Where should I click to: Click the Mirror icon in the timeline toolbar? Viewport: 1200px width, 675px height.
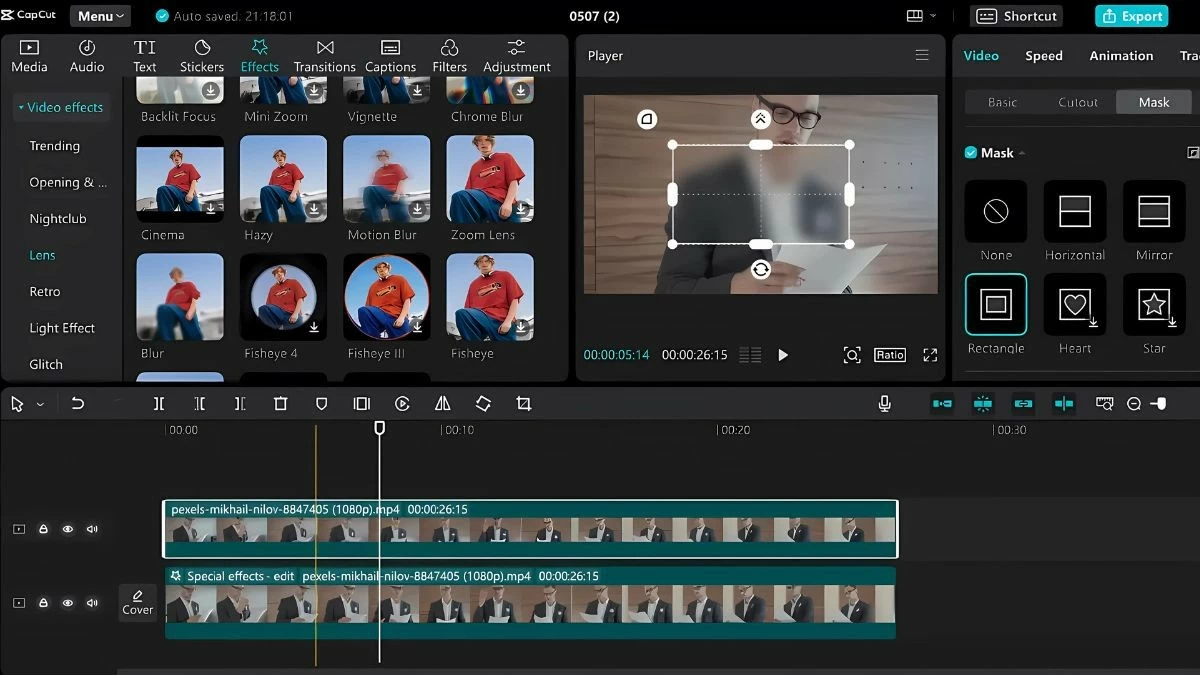coord(443,403)
